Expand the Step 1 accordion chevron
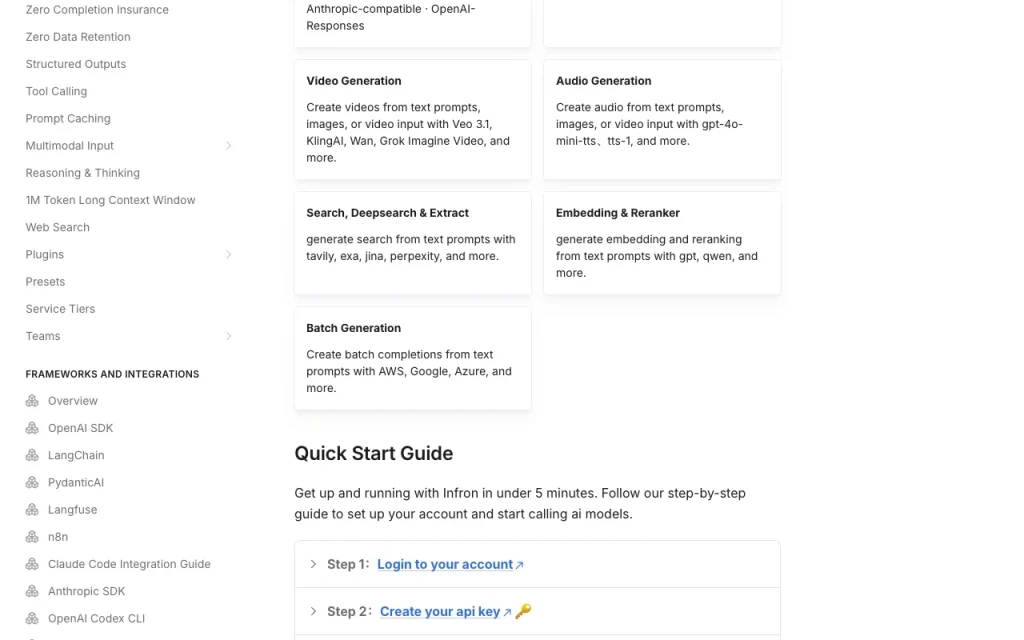1024x640 pixels. click(313, 564)
